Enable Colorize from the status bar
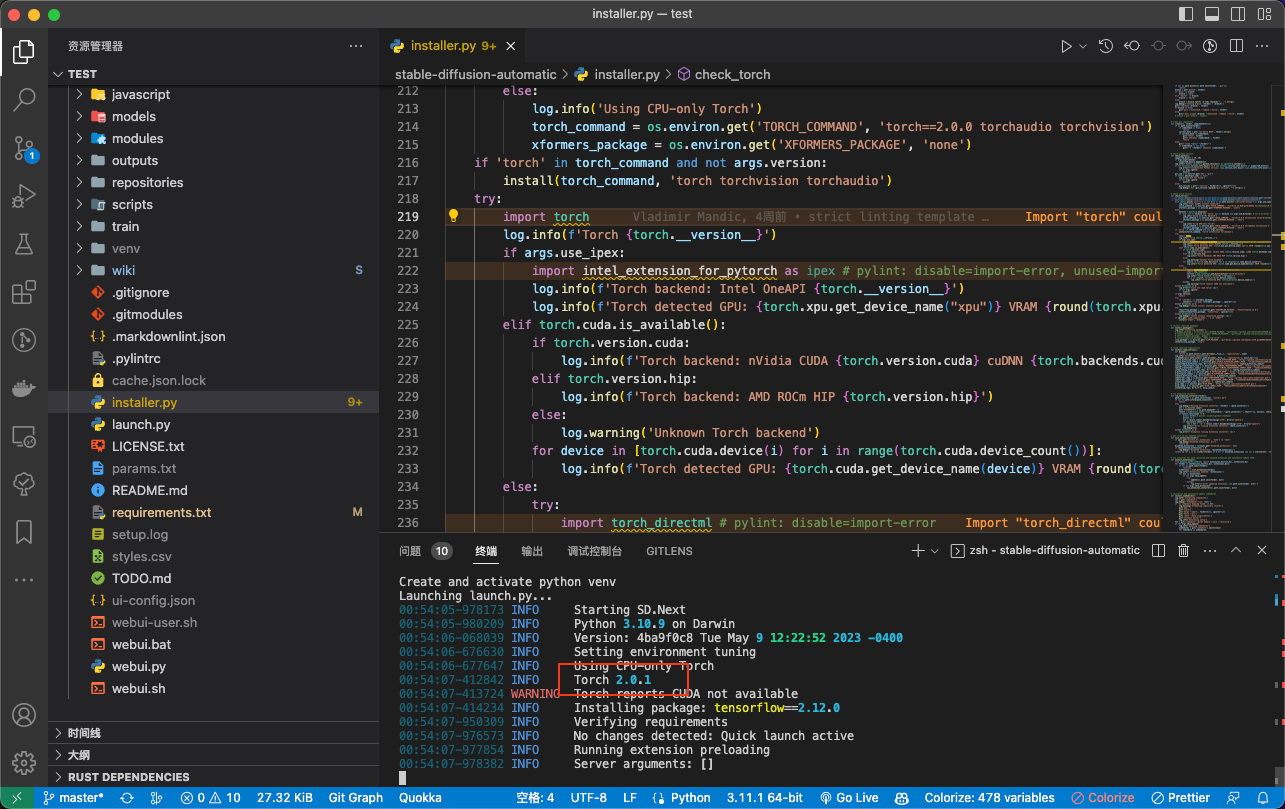Screen dimensions: 1285x809 [1103, 797]
